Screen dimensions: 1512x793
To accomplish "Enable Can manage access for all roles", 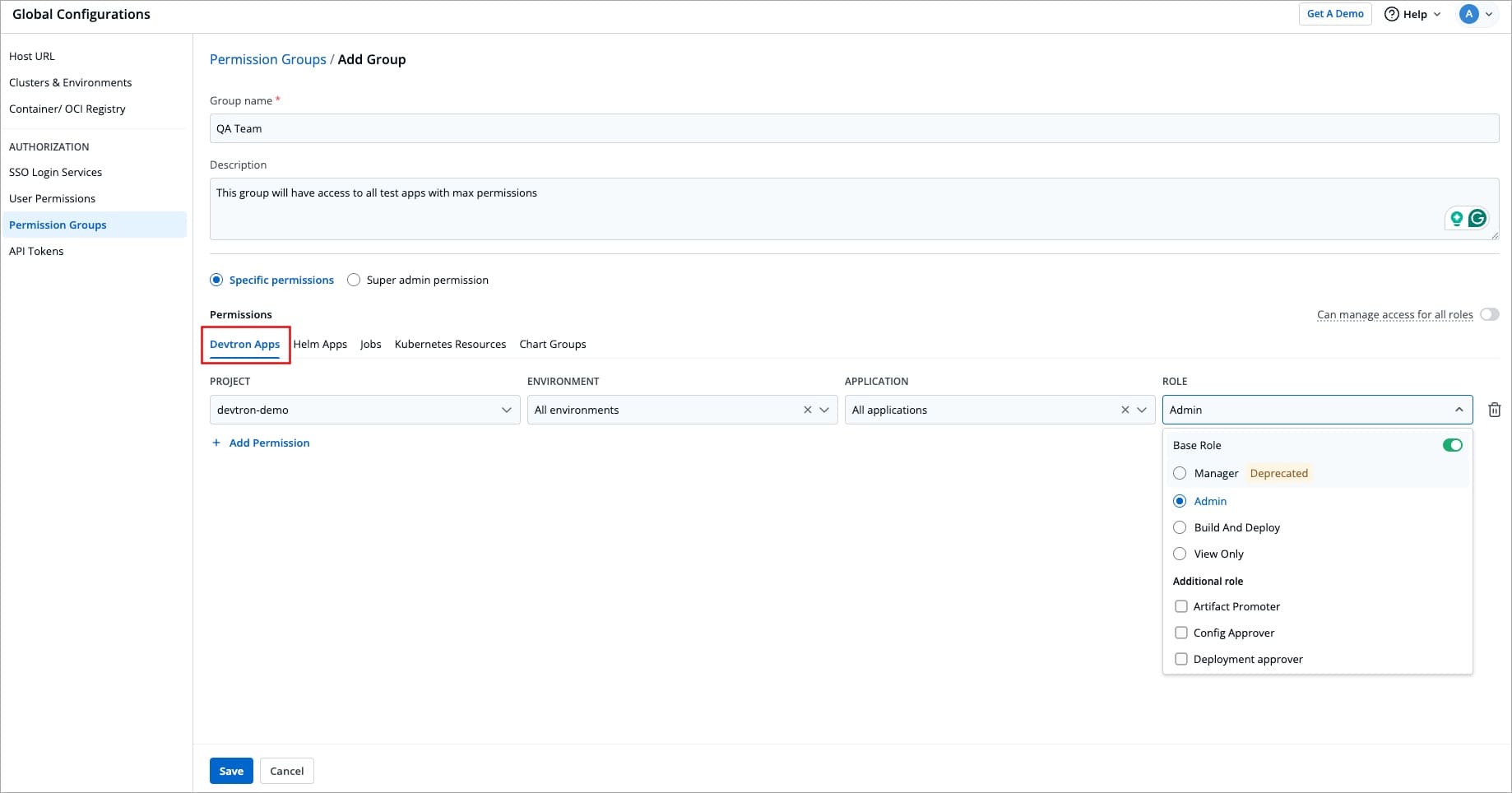I will coord(1489,314).
